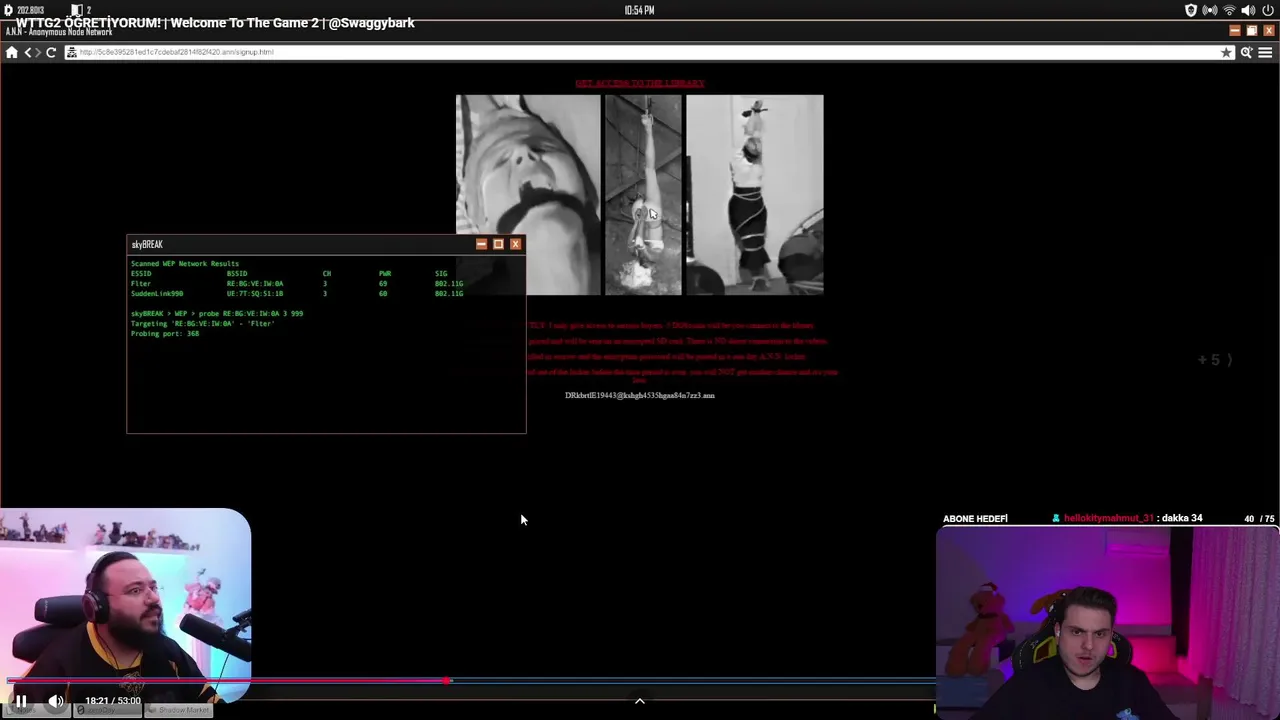Click the 10:54 PM clock
Screen dimensions: 1280x720
point(640,10)
